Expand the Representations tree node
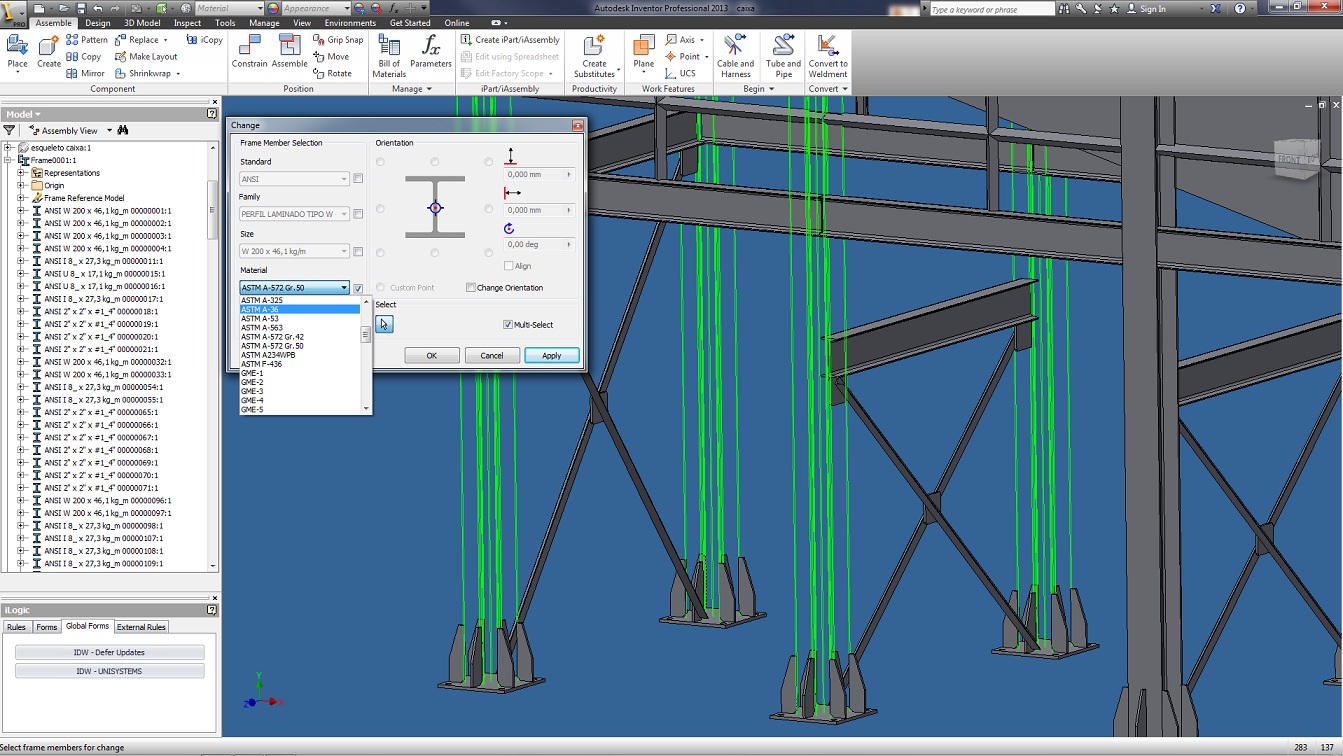Viewport: 1343px width, 756px height. [21, 173]
